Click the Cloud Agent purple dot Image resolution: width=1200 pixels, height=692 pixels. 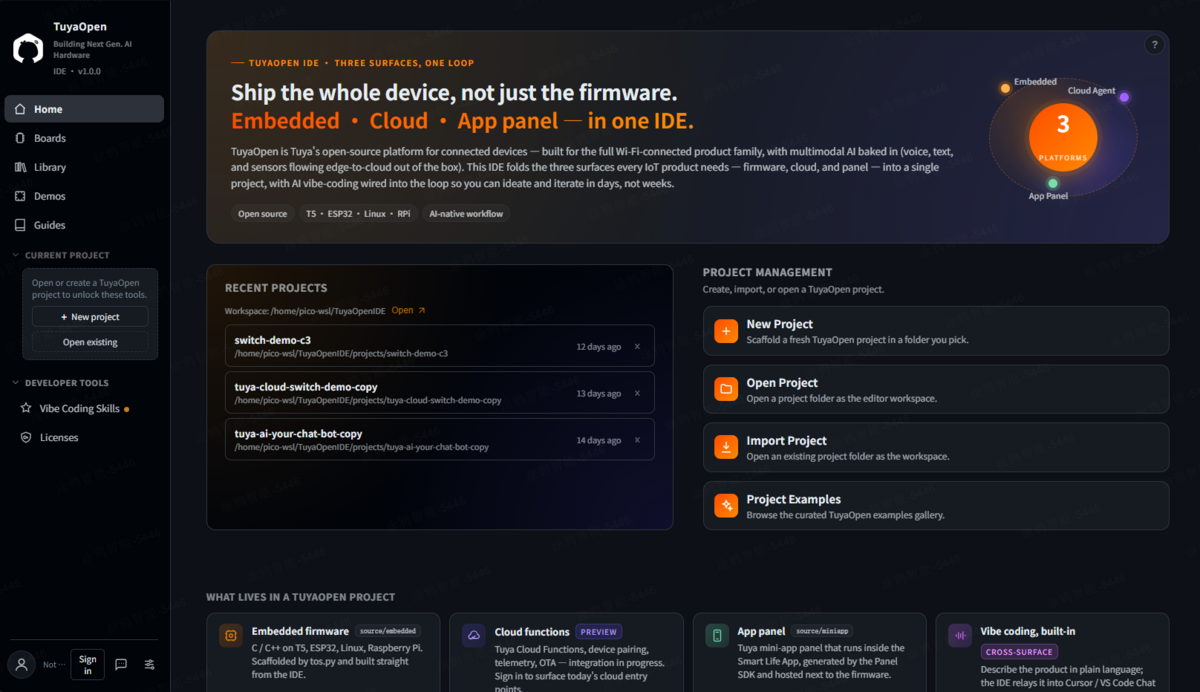[1124, 97]
